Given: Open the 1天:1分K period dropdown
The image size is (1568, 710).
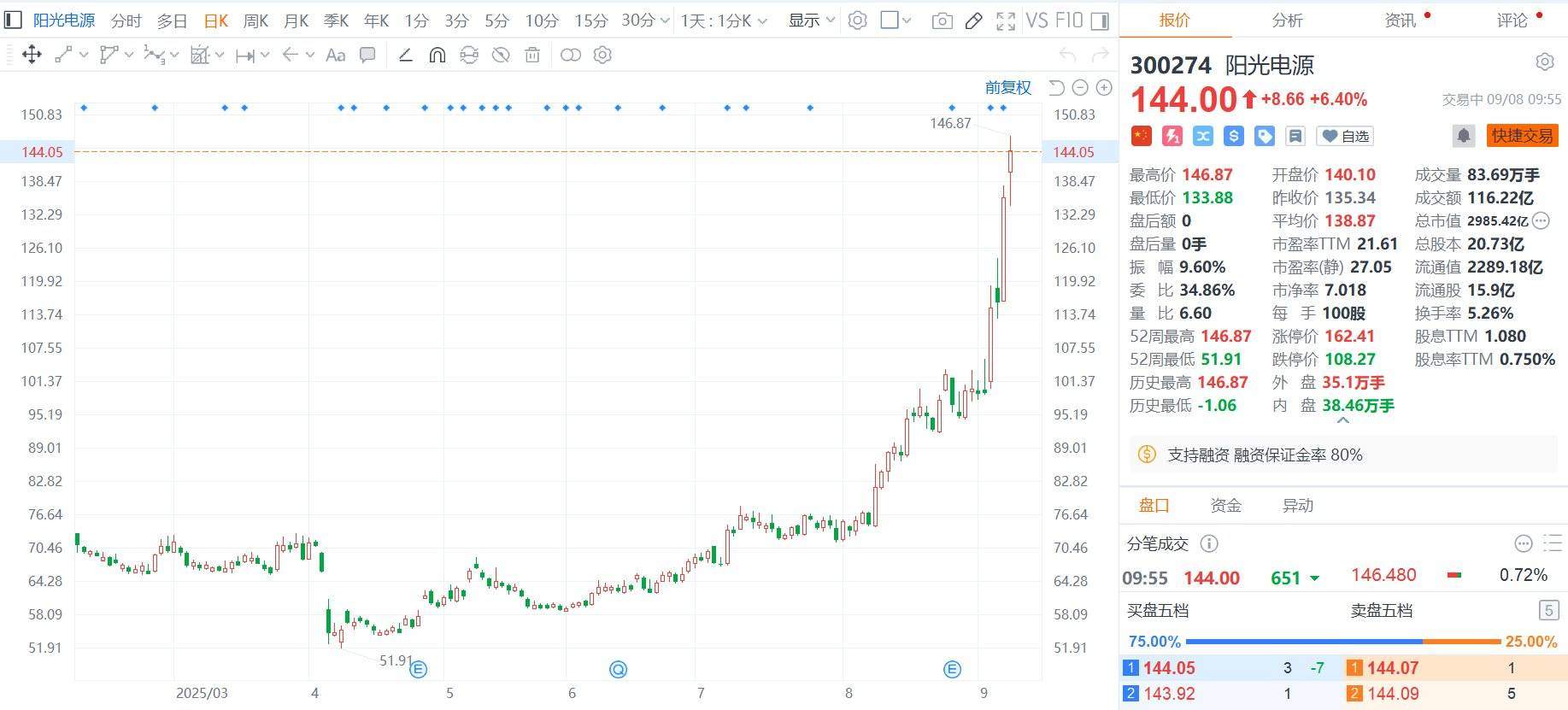Looking at the screenshot, I should click(x=724, y=21).
